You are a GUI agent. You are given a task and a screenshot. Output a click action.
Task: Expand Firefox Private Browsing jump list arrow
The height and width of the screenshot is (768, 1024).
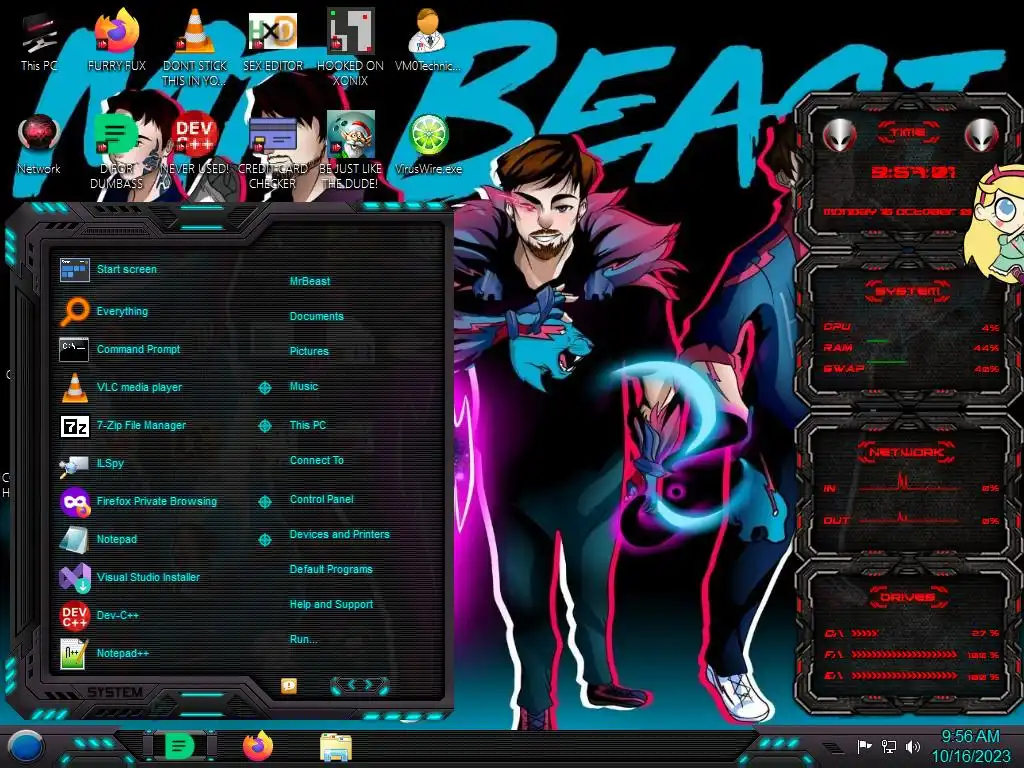coord(264,502)
